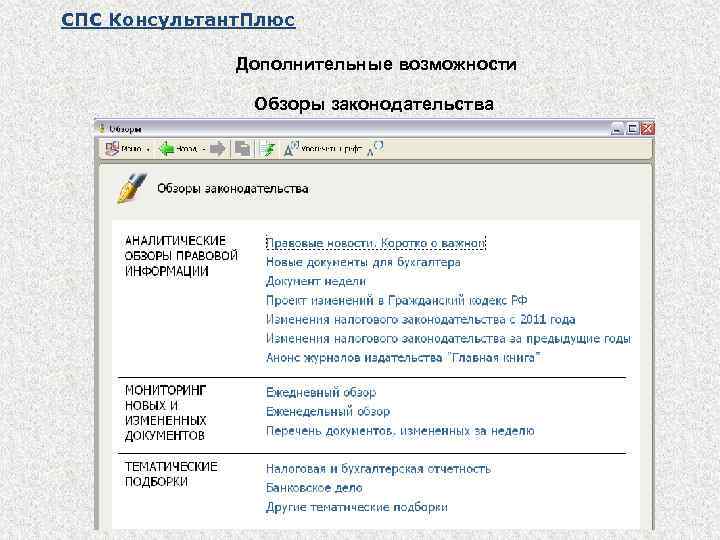
Task: Click the copy pages toolbar icon
Action: [x=242, y=149]
